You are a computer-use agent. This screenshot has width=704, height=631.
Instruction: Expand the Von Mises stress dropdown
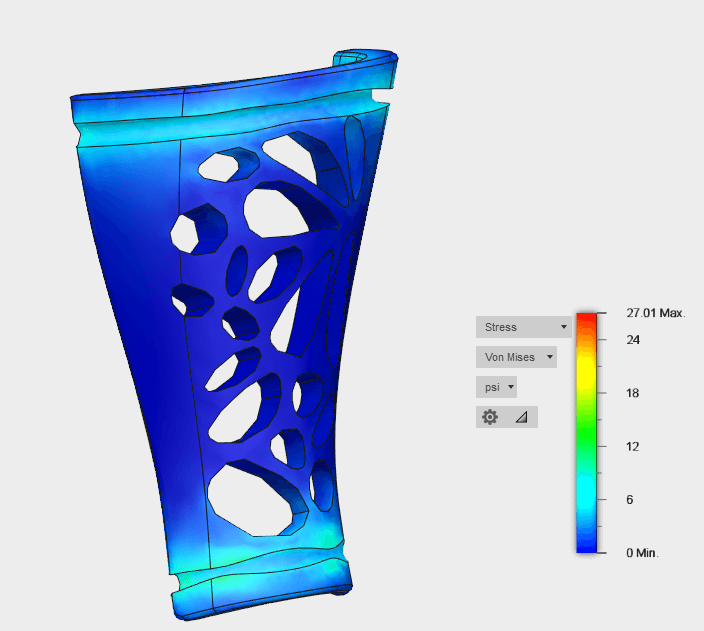(x=516, y=357)
